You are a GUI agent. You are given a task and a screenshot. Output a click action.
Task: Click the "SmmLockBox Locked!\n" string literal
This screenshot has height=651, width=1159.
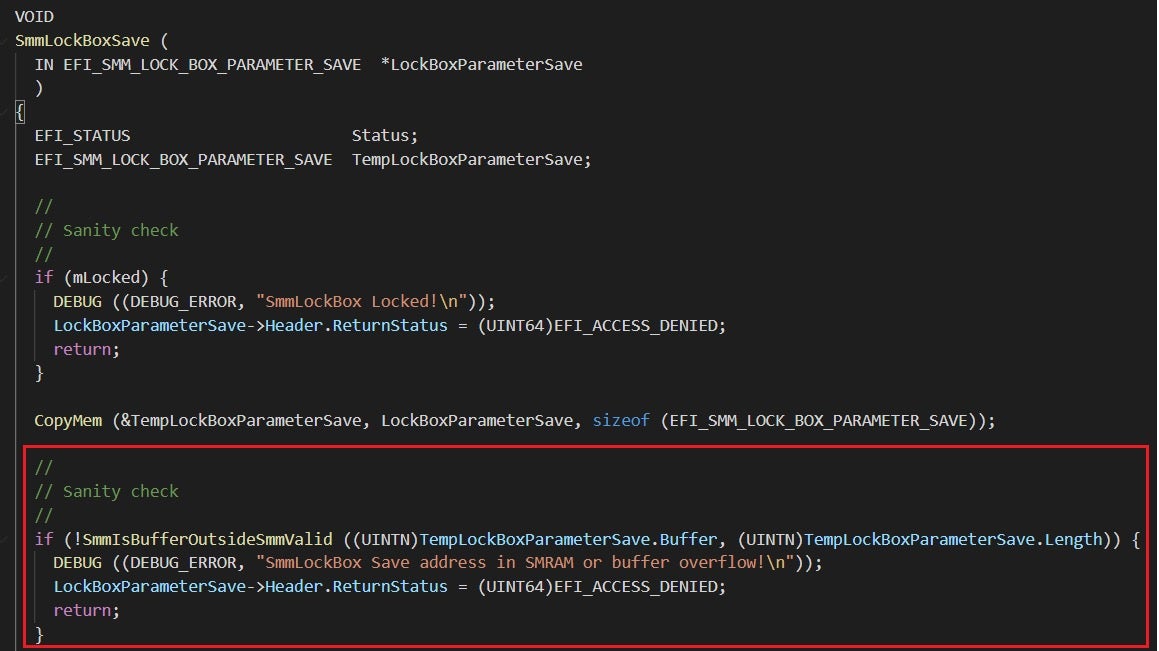(369, 301)
